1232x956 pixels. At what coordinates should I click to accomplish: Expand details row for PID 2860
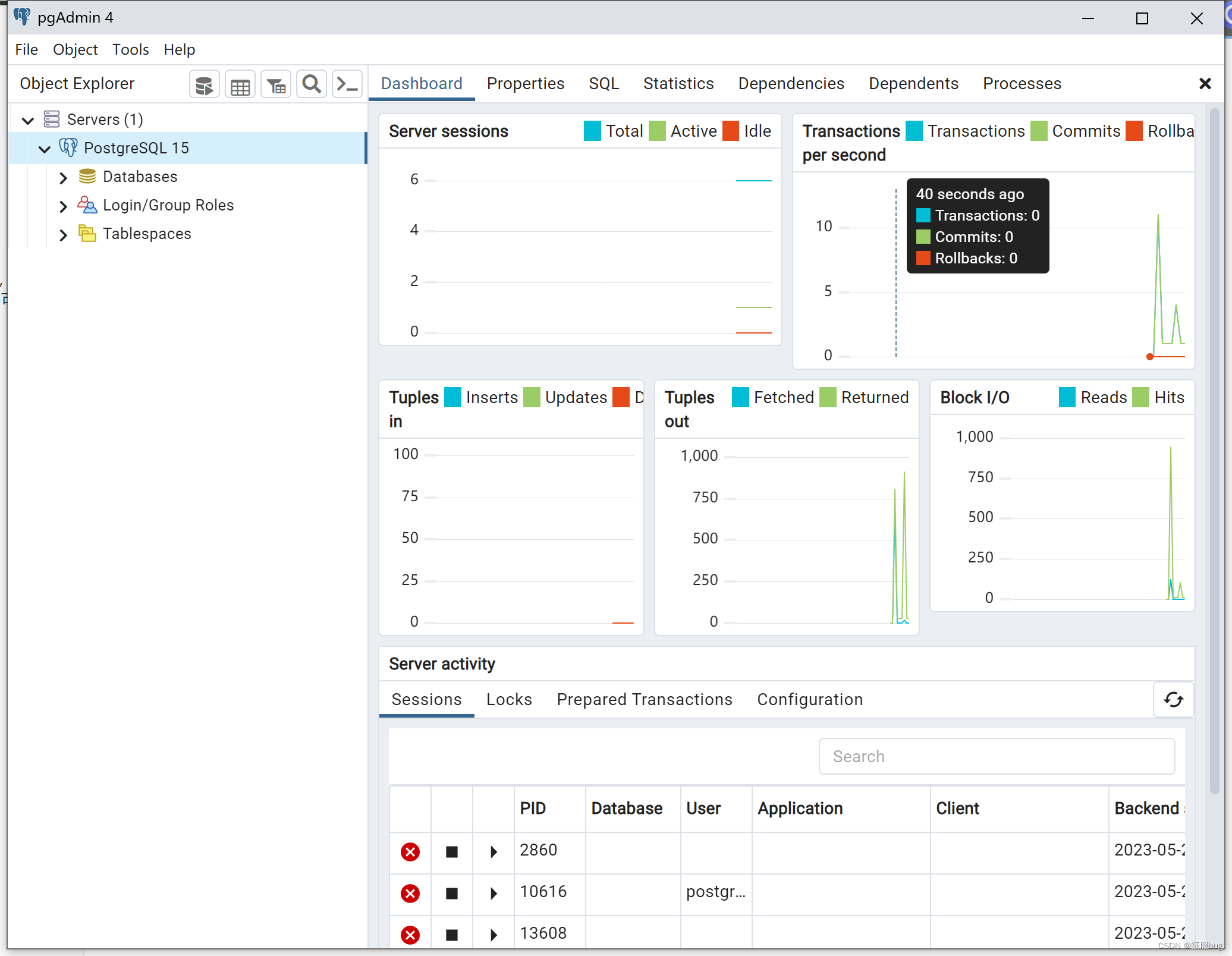494,852
